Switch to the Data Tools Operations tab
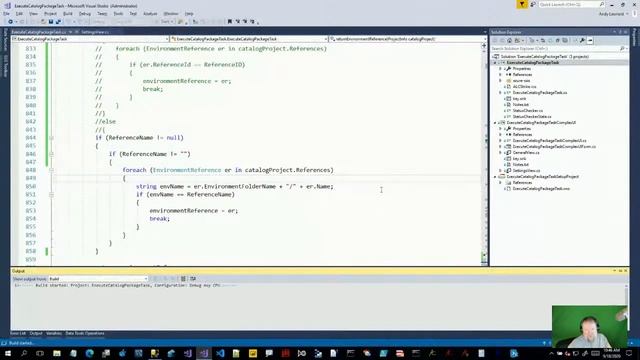This screenshot has height=360, width=640. click(x=85, y=333)
